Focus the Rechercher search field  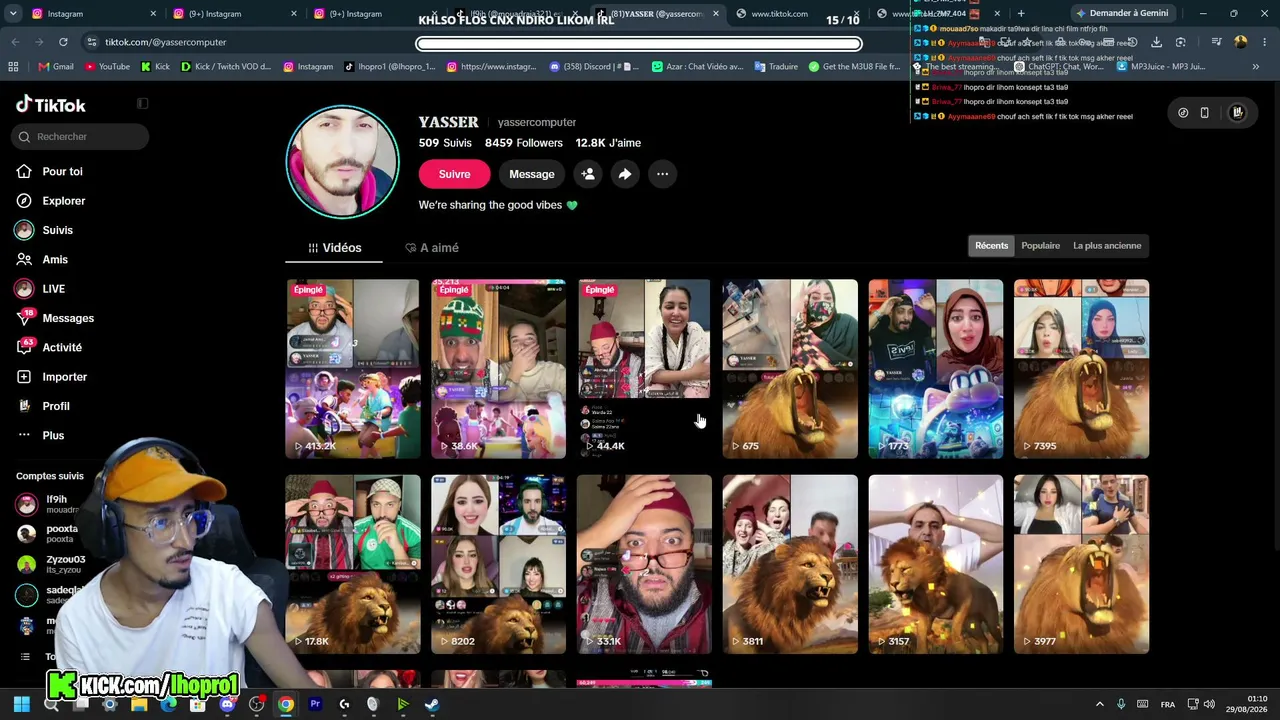point(80,136)
